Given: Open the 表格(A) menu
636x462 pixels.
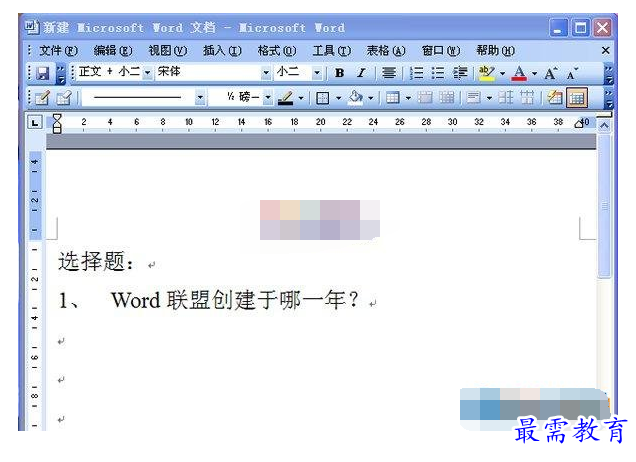Looking at the screenshot, I should [386, 51].
